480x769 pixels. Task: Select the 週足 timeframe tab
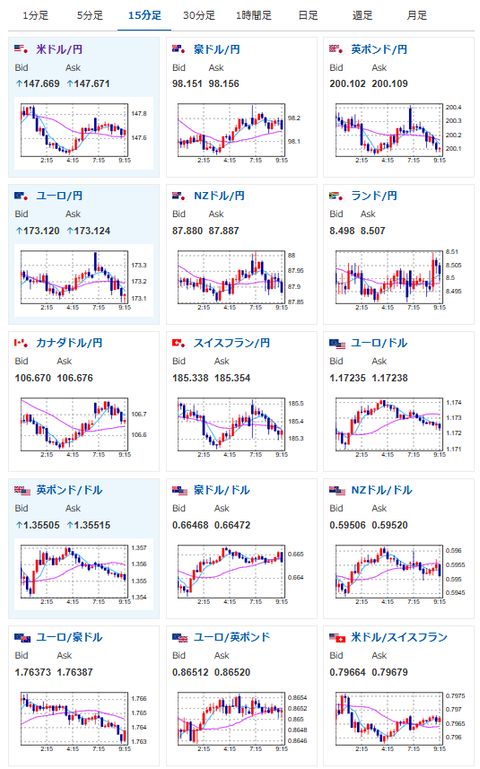(x=363, y=16)
